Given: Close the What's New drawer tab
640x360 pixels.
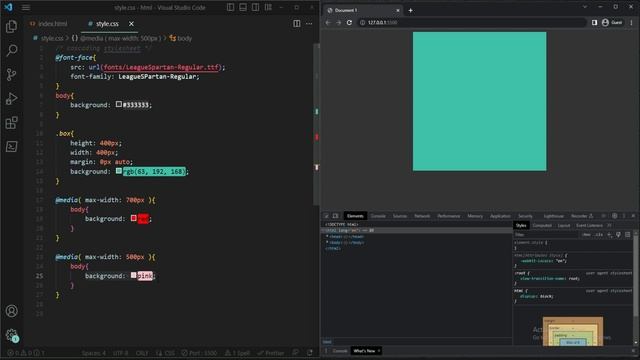Looking at the screenshot, I should point(379,351).
